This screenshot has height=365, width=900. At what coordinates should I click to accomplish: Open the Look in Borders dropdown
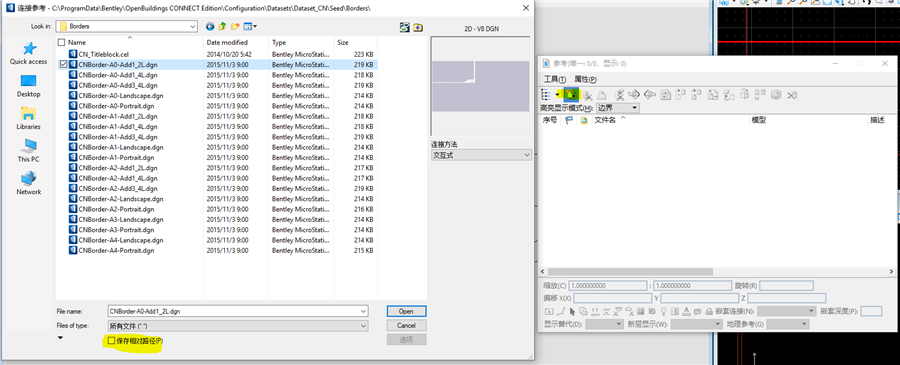pyautogui.click(x=192, y=26)
